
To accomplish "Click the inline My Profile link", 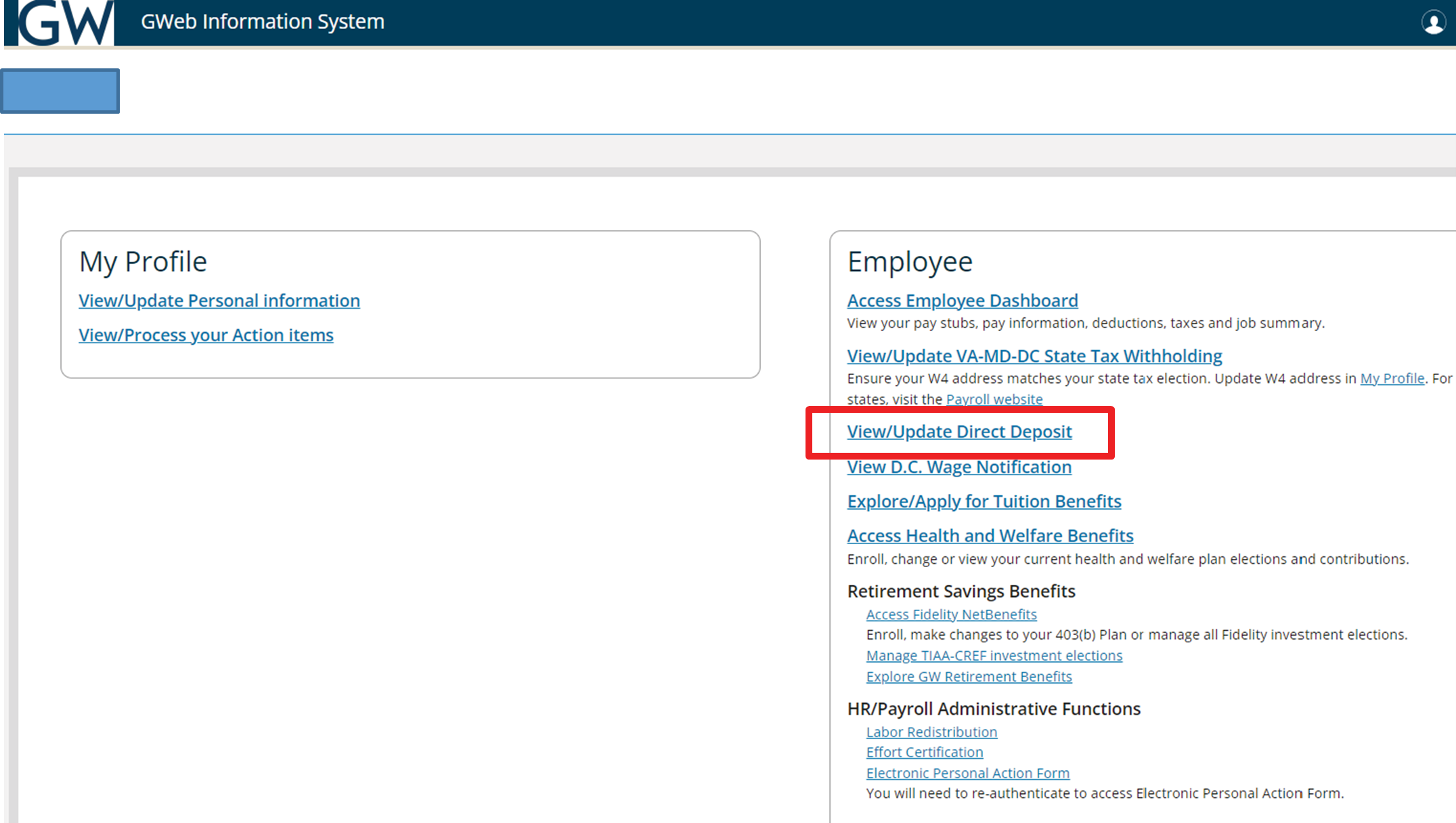I will click(x=1392, y=378).
